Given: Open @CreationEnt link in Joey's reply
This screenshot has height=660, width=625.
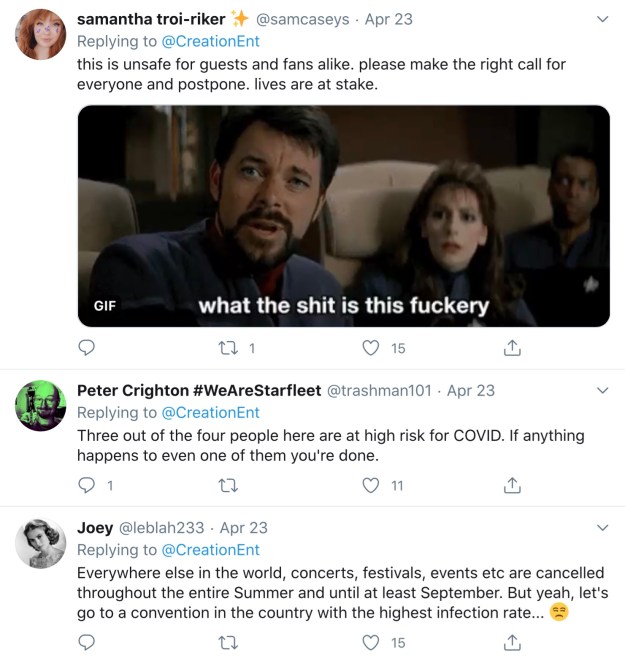Looking at the screenshot, I should 210,550.
